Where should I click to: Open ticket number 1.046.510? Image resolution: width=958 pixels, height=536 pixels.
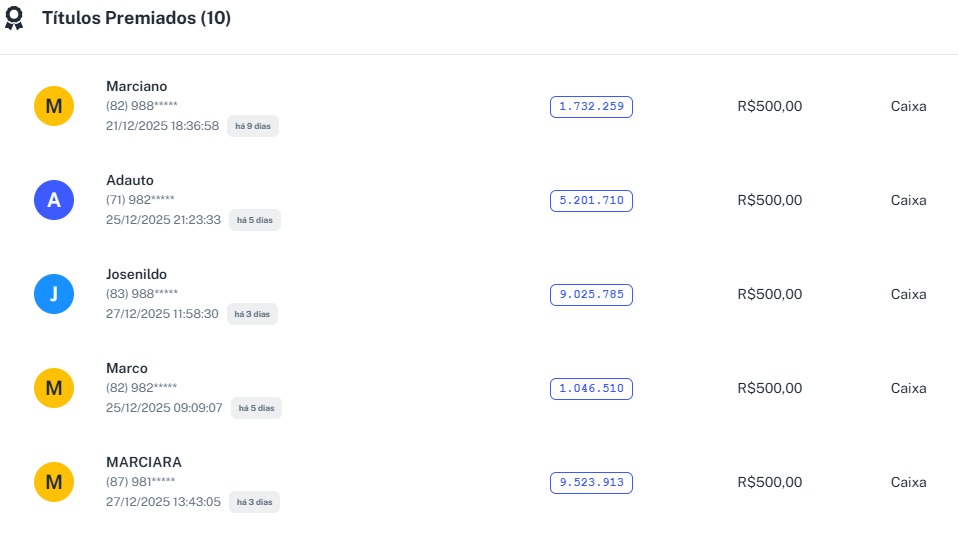pos(591,388)
